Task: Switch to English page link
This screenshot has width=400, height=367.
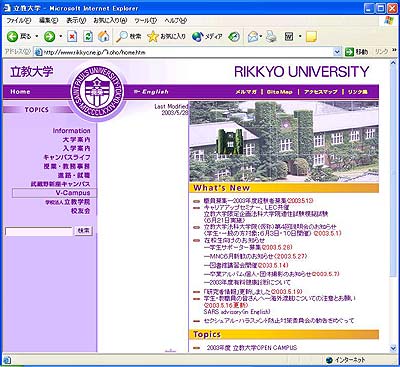Action: click(151, 92)
